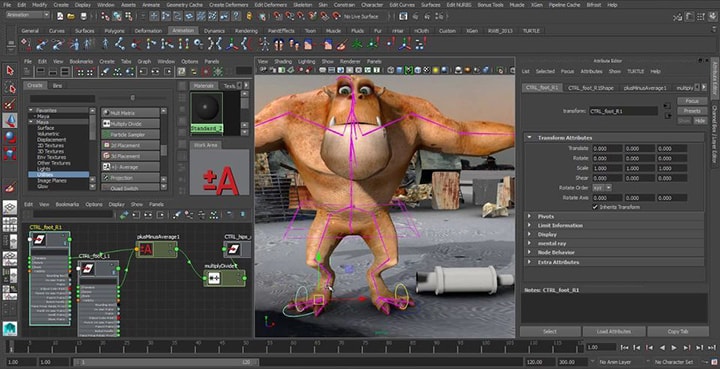This screenshot has height=369, width=720.
Task: Click the Standard_2 material swatch
Action: (207, 112)
